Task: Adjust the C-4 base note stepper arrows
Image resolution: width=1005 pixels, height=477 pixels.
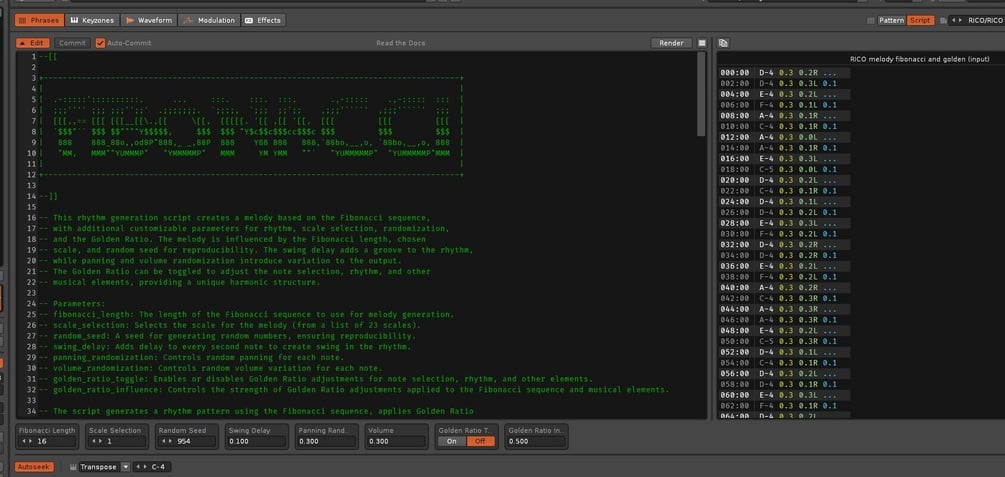Action: click(142, 467)
